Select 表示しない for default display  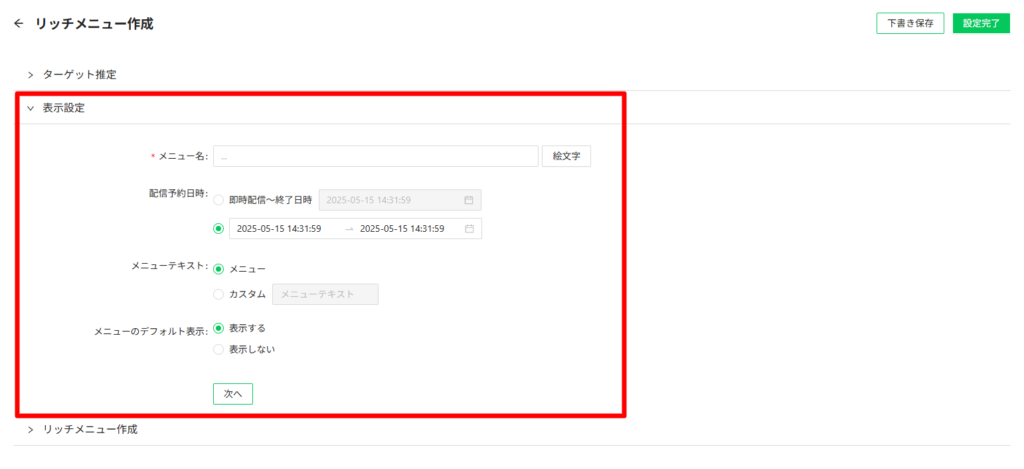(218, 349)
